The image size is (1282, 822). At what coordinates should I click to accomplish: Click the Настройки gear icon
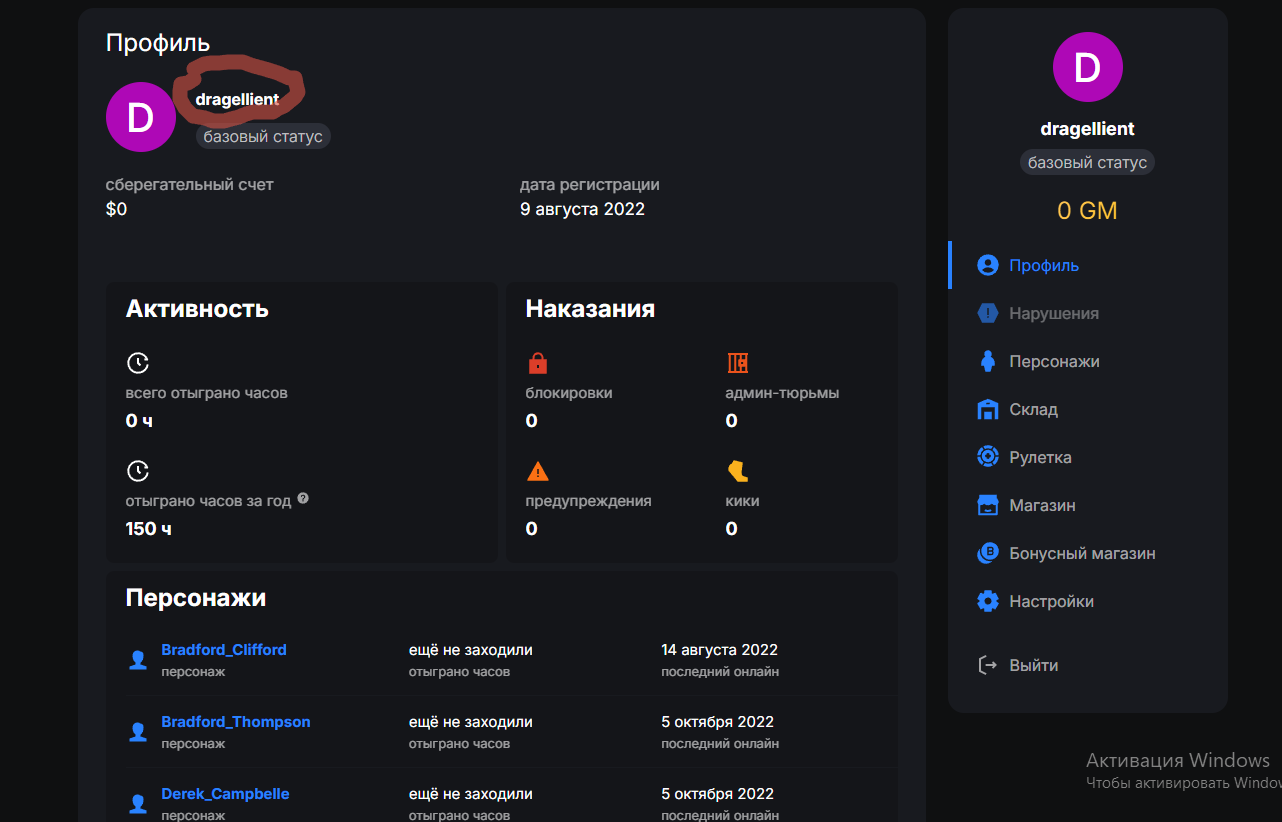[988, 601]
